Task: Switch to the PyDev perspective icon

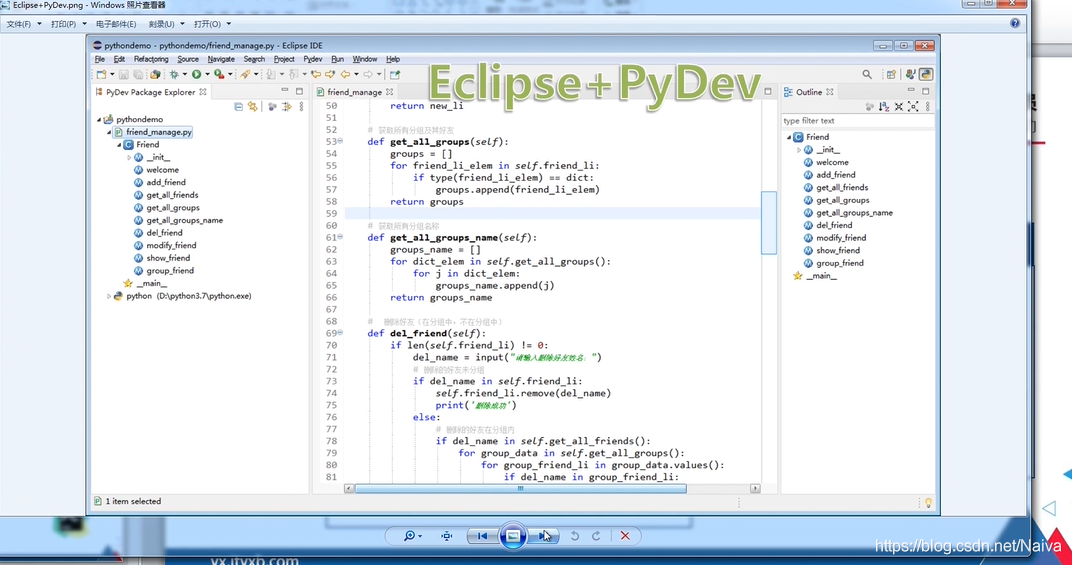Action: 926,75
